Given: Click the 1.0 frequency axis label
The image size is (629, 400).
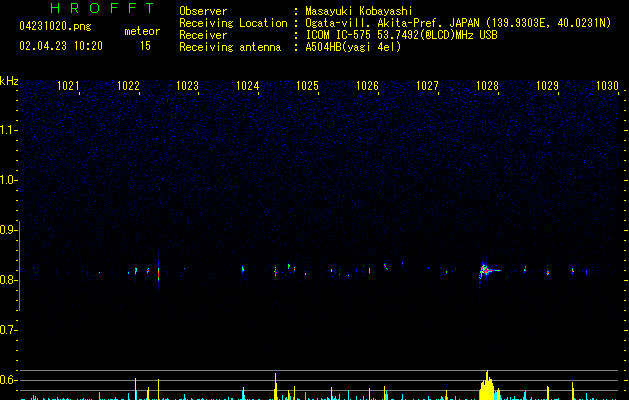Looking at the screenshot, I should [8, 180].
